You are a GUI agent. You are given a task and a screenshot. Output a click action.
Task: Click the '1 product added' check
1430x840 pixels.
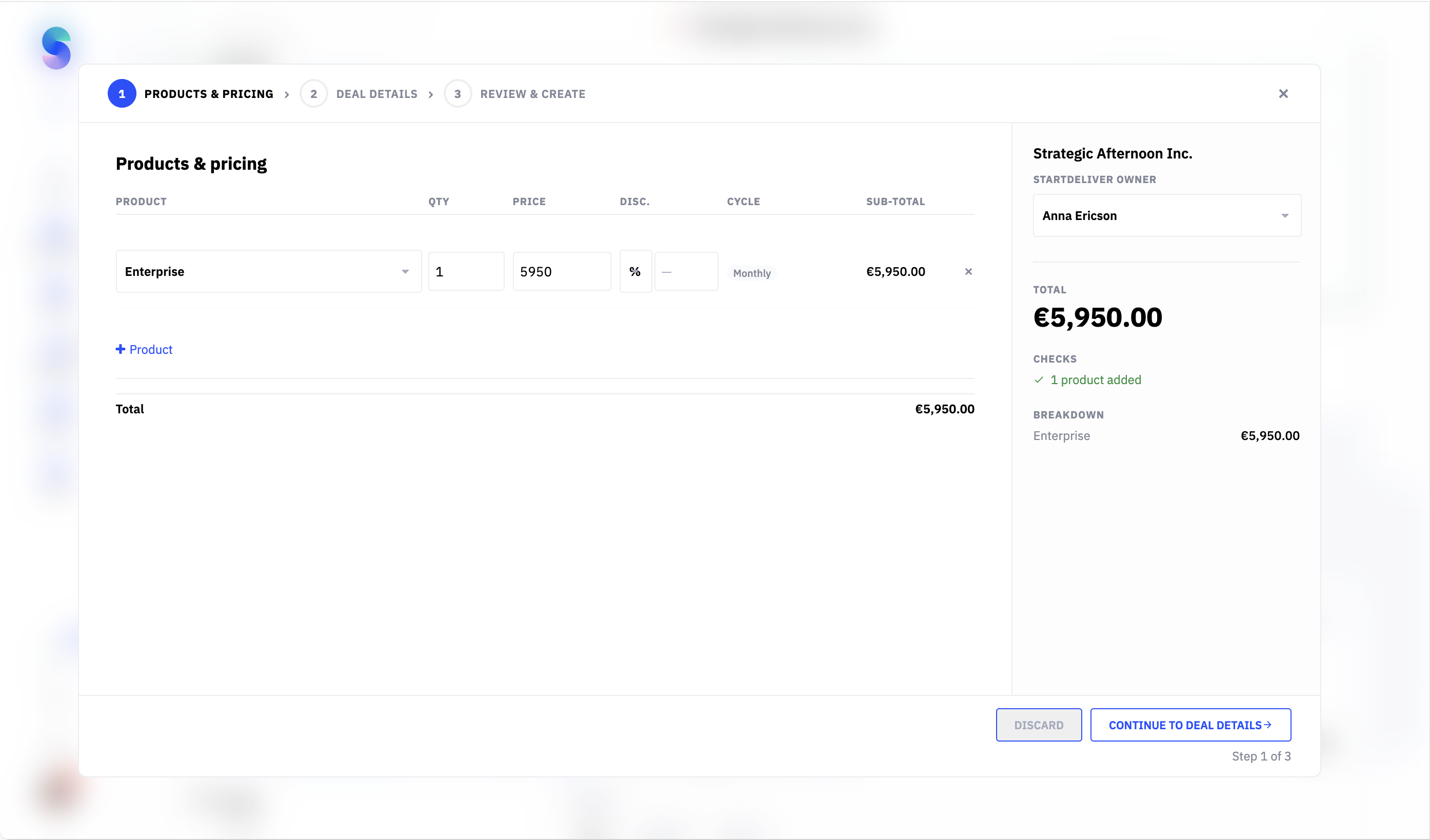pyautogui.click(x=1087, y=380)
